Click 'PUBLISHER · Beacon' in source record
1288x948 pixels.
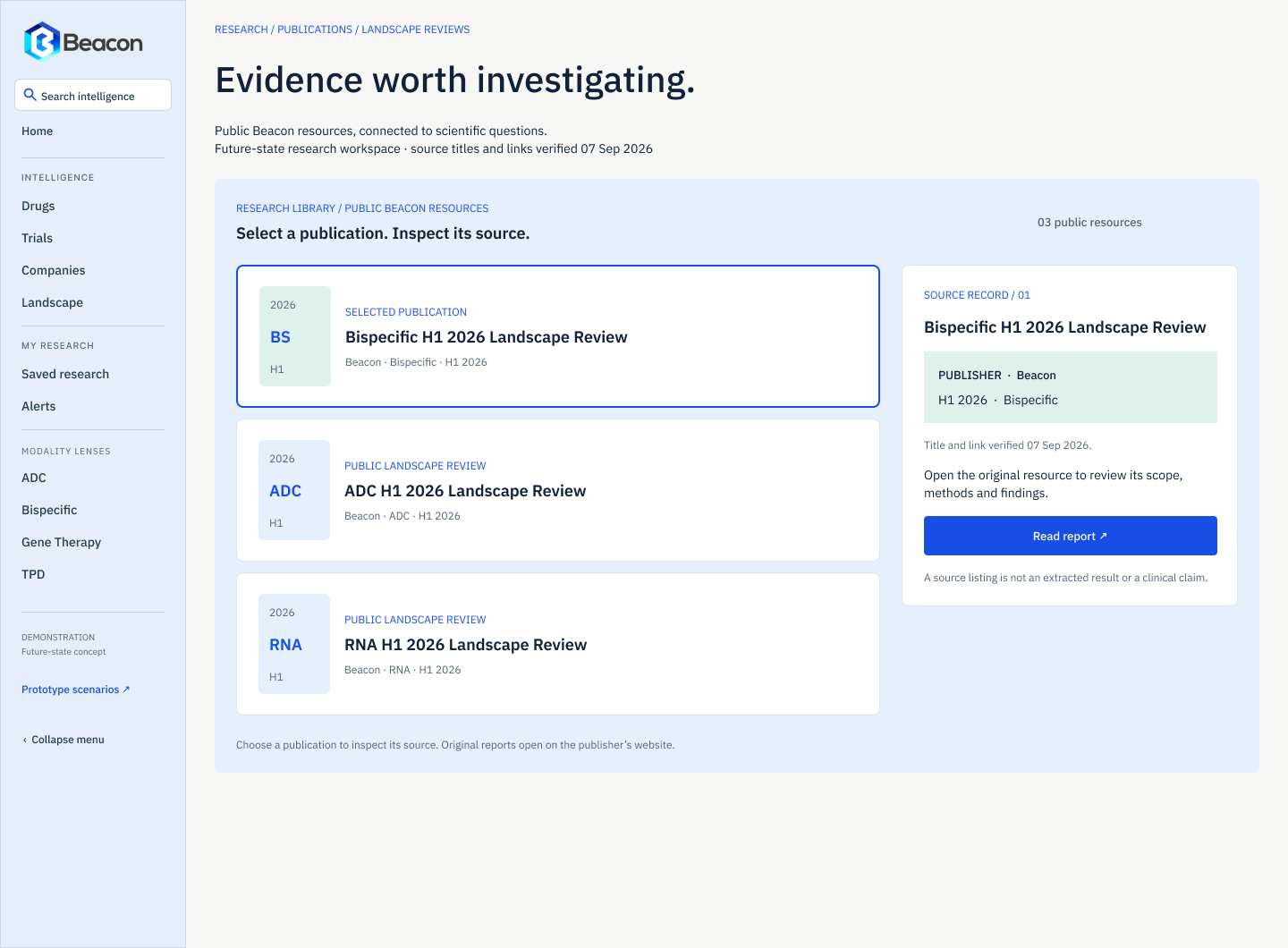(x=997, y=376)
